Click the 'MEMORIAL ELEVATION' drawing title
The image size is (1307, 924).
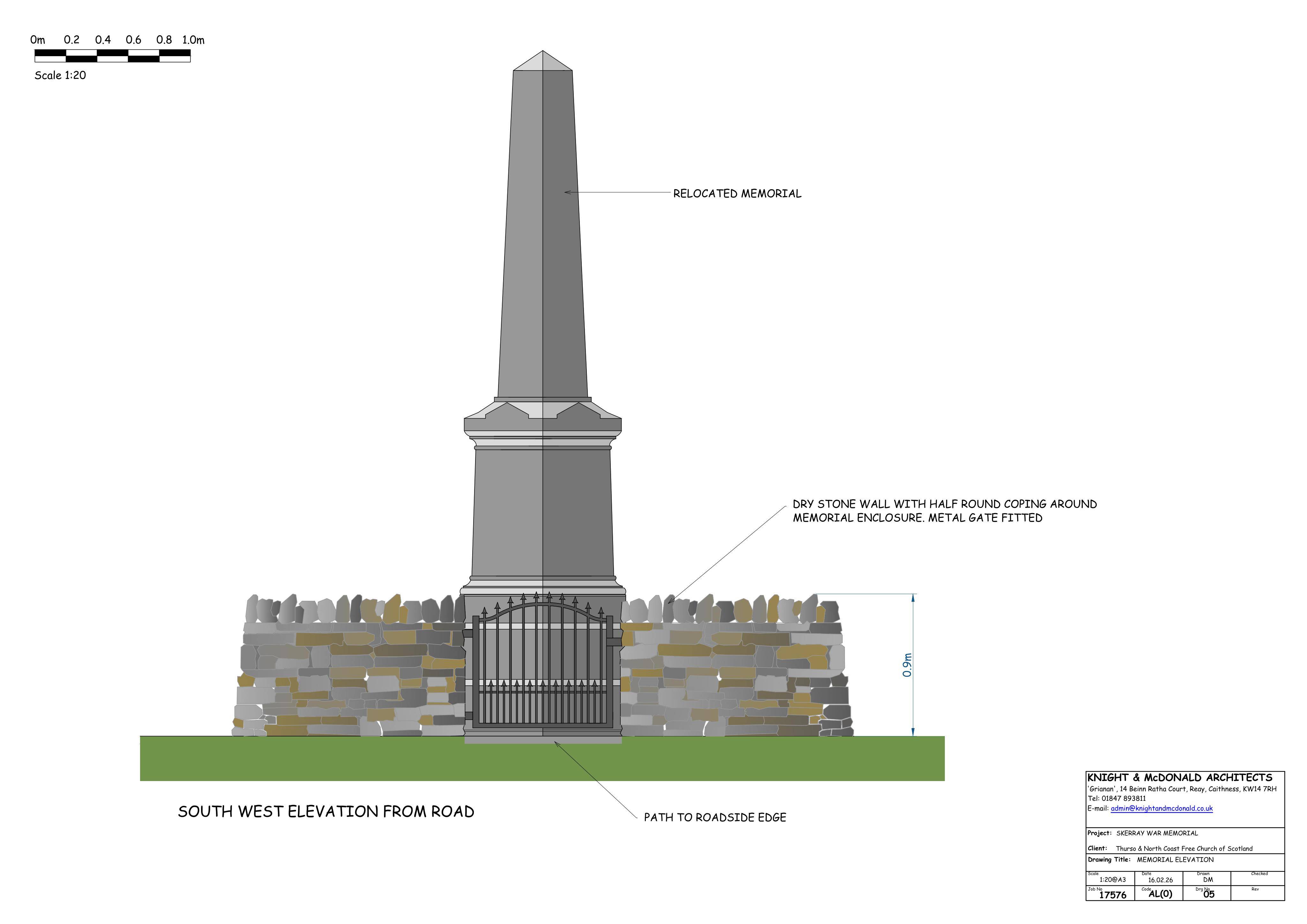[x=1176, y=860]
